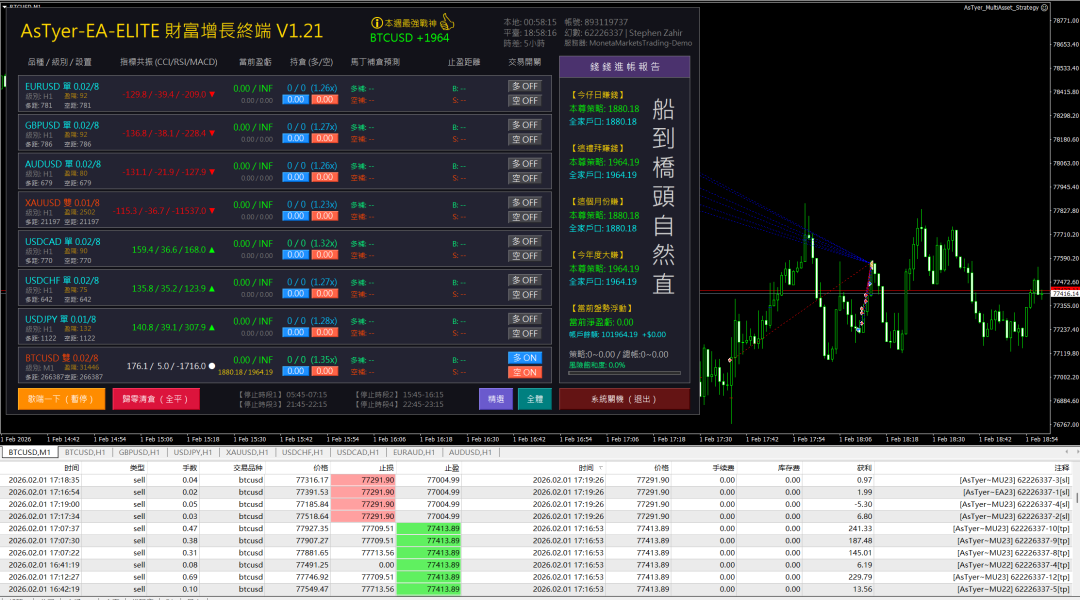Click the EURUSD 單 0.02/8 symbol label
Screen dimensions: 1080x600
pyautogui.click(x=62, y=86)
